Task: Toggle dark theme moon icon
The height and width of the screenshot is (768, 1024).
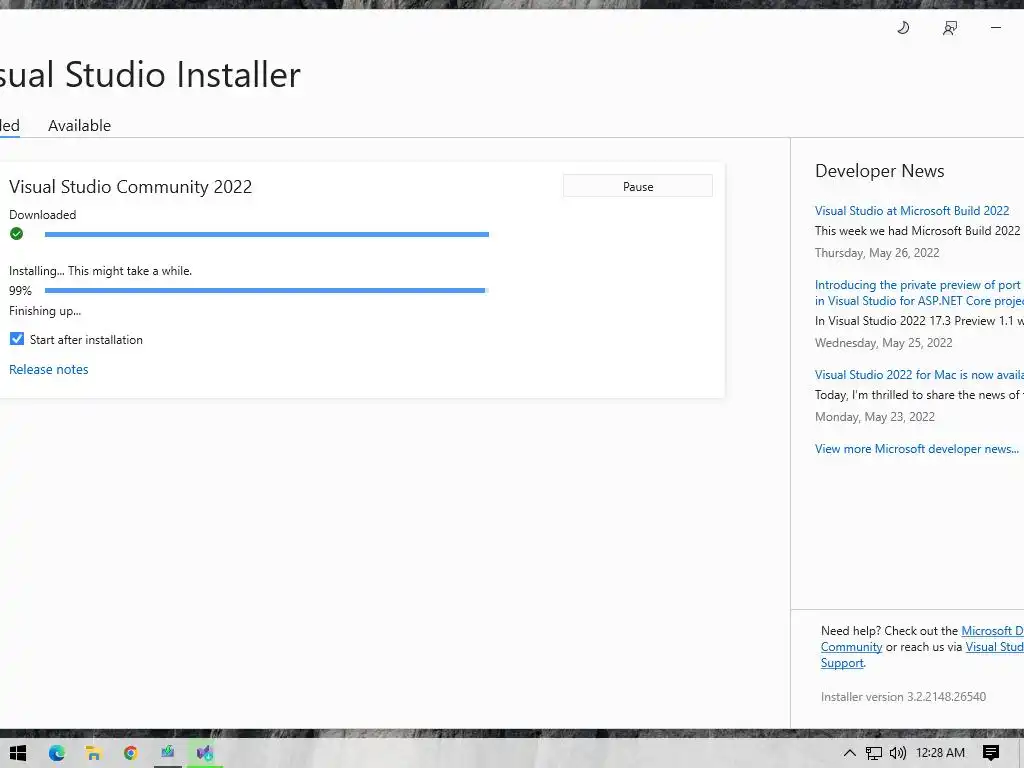Action: click(903, 27)
